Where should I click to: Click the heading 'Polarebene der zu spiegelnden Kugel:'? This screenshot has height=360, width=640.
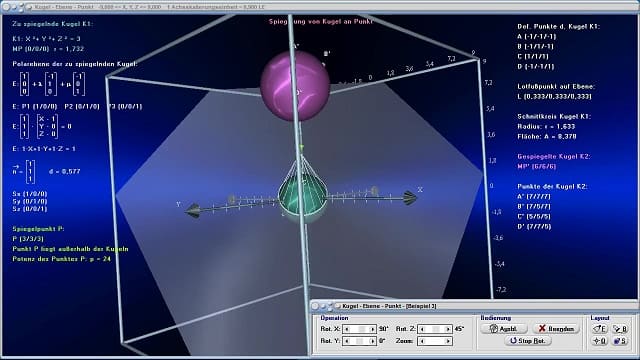point(75,64)
